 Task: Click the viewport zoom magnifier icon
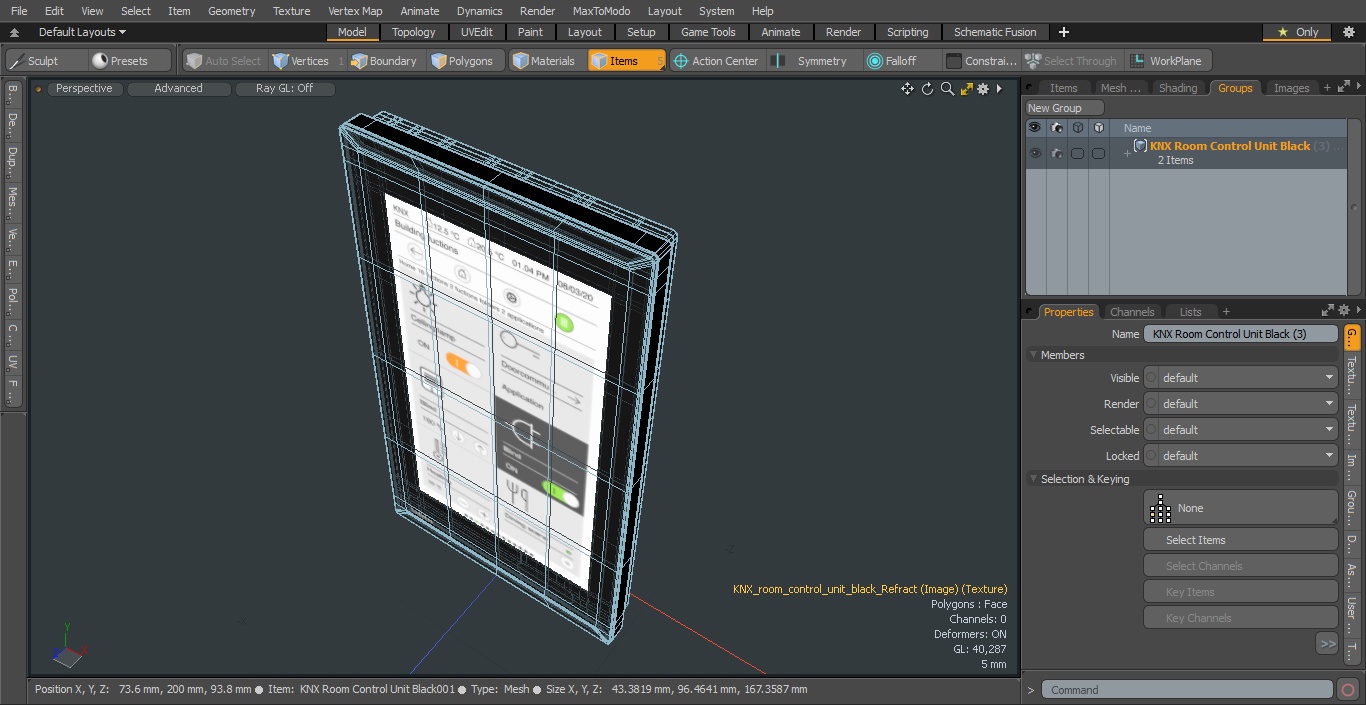(x=947, y=89)
